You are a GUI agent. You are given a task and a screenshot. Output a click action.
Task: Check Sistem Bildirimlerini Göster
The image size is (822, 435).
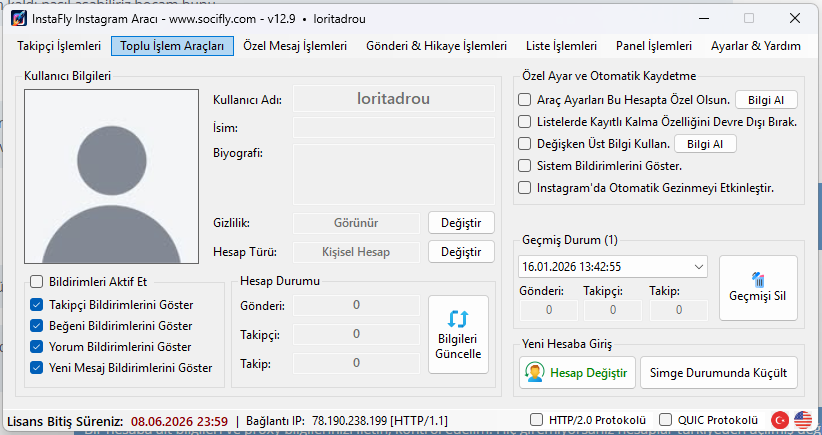524,166
